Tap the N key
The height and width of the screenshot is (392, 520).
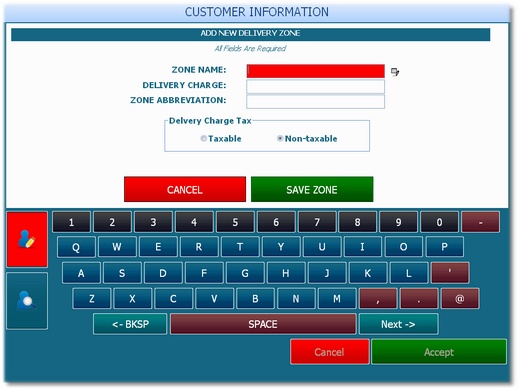[296, 298]
